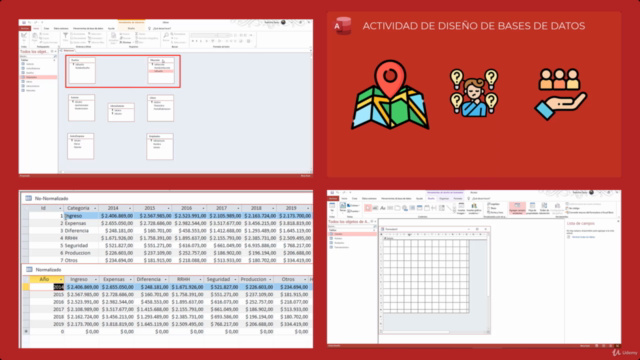640x360 pixels.
Task: Click the Filtro funnel icon in relationships window ribbon
Action: [66, 37]
